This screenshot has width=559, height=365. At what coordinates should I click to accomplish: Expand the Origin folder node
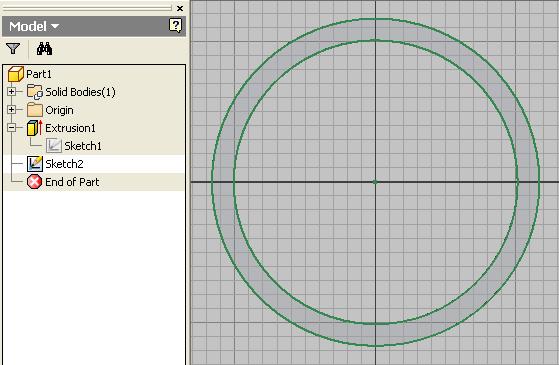pyautogui.click(x=11, y=109)
